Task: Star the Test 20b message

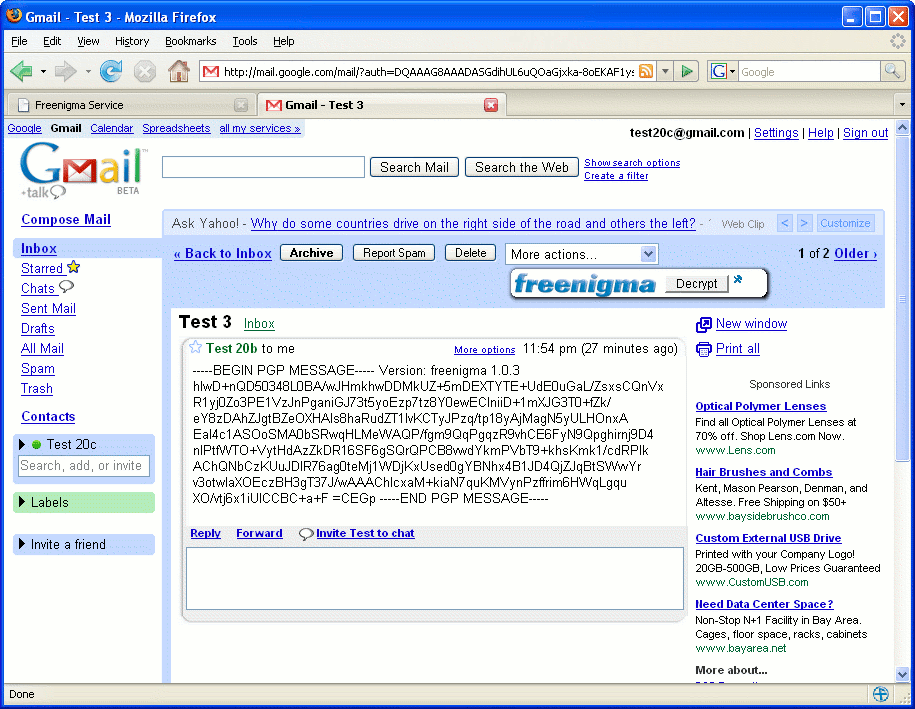Action: pos(195,347)
